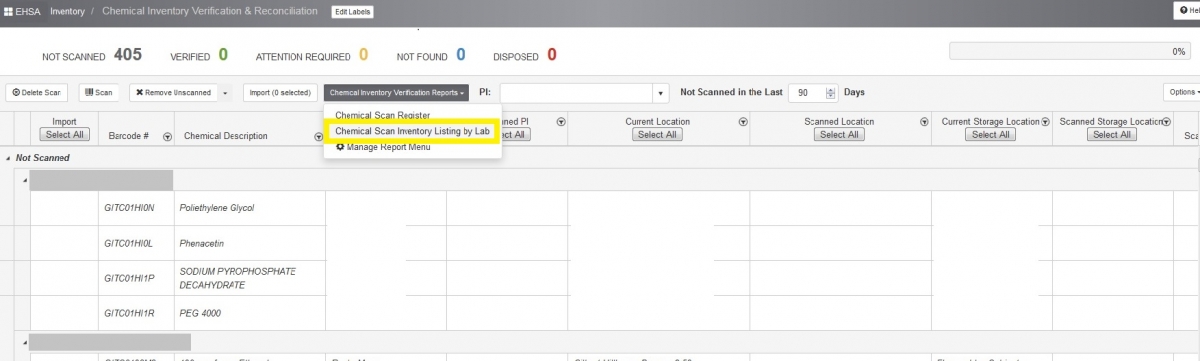Click NOT SCANNED 405 counter
The image size is (1200, 361).
[x=92, y=56]
